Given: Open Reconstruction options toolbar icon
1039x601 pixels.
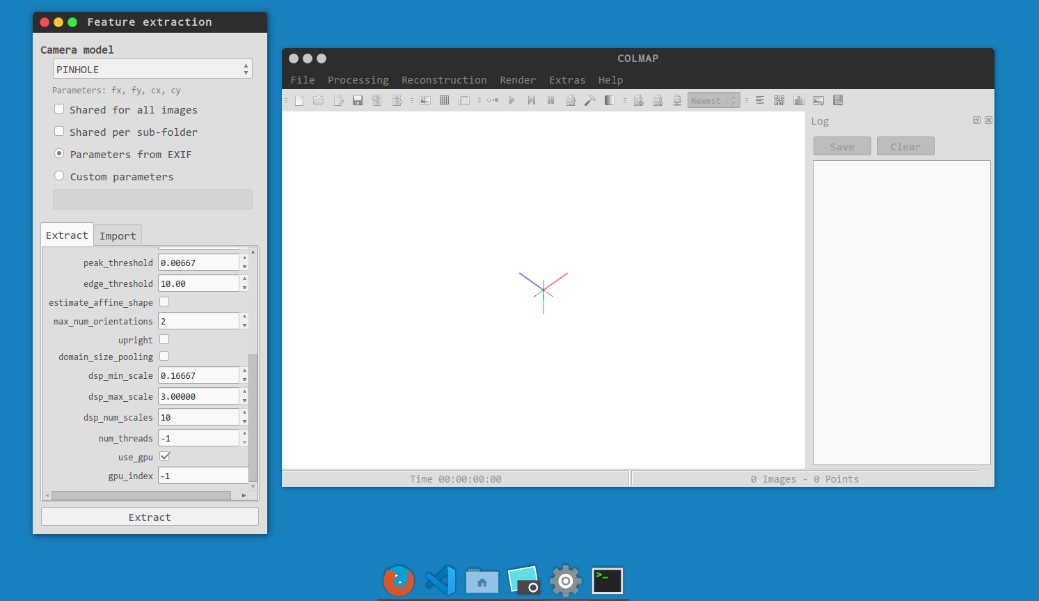Looking at the screenshot, I should pos(571,100).
